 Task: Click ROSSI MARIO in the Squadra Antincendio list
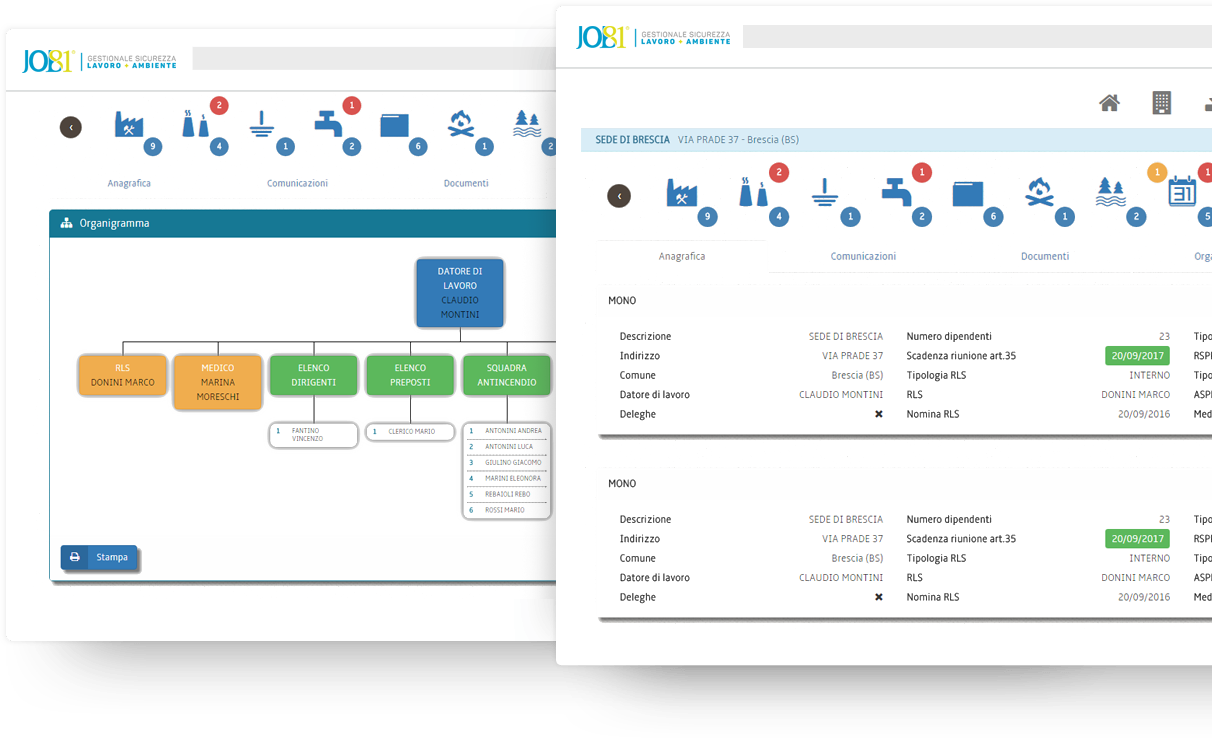(506, 509)
